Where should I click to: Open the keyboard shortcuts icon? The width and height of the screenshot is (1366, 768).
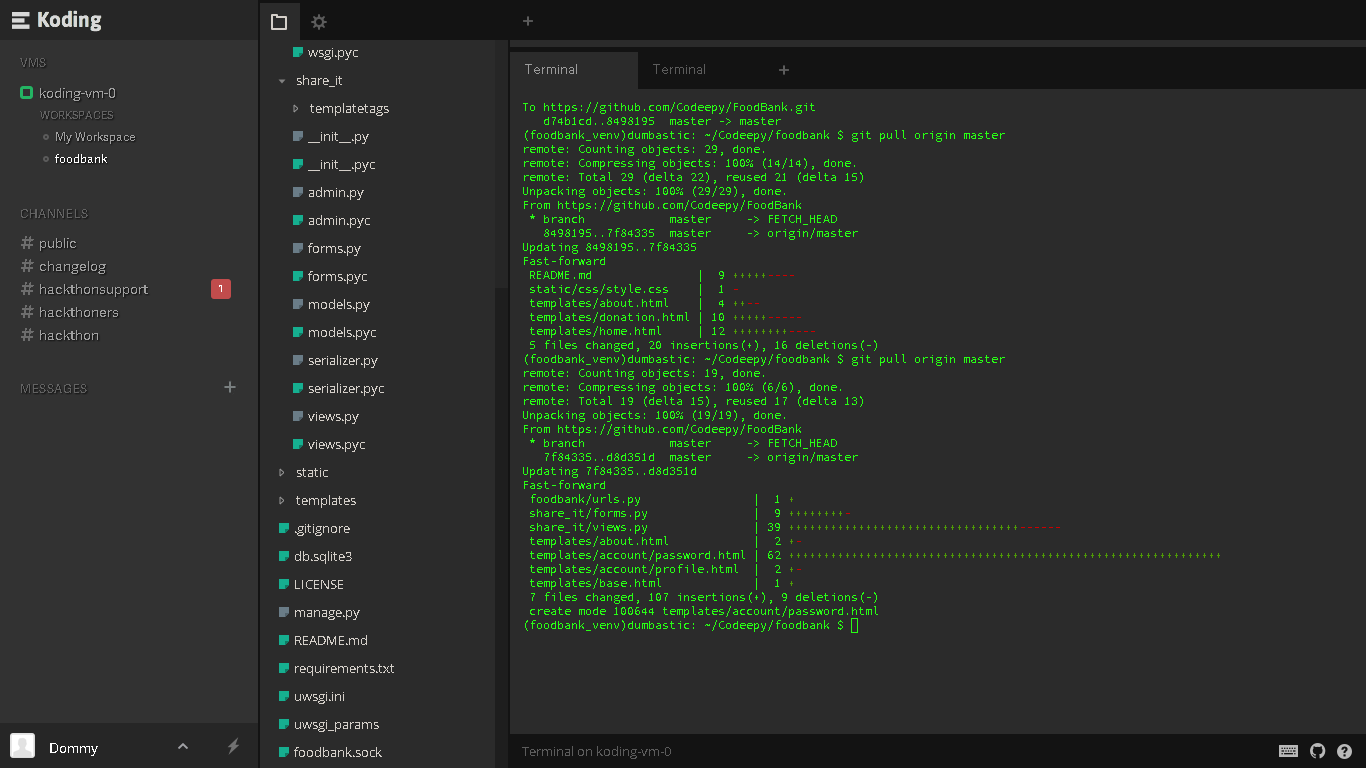coord(1289,751)
